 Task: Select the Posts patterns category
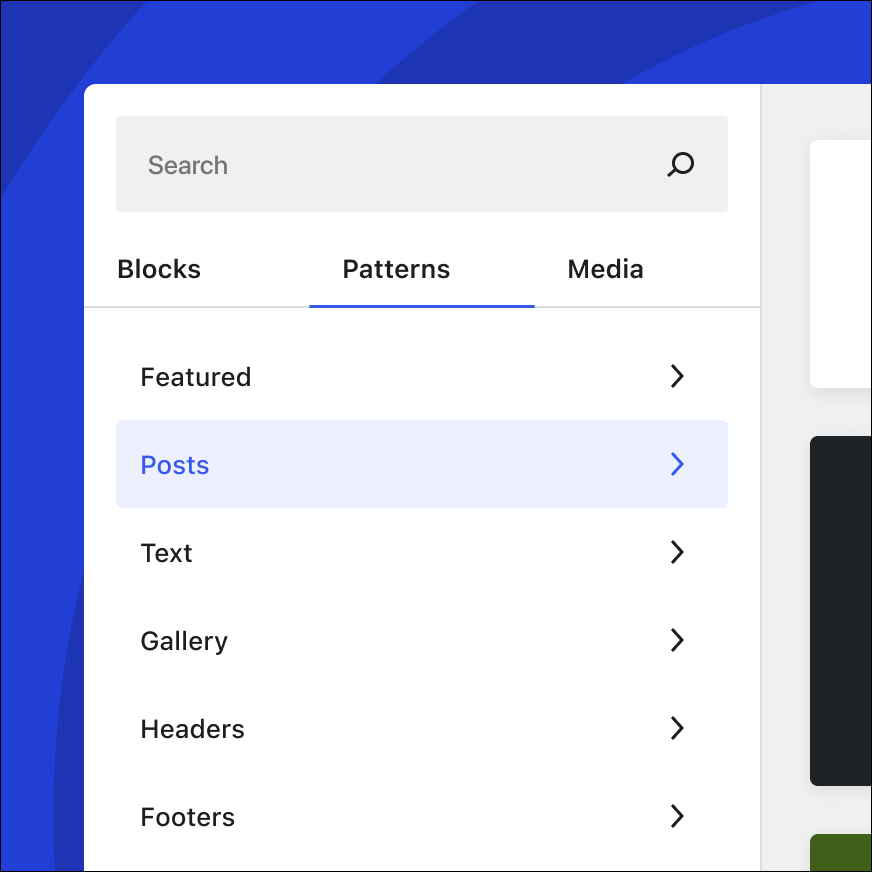175,465
